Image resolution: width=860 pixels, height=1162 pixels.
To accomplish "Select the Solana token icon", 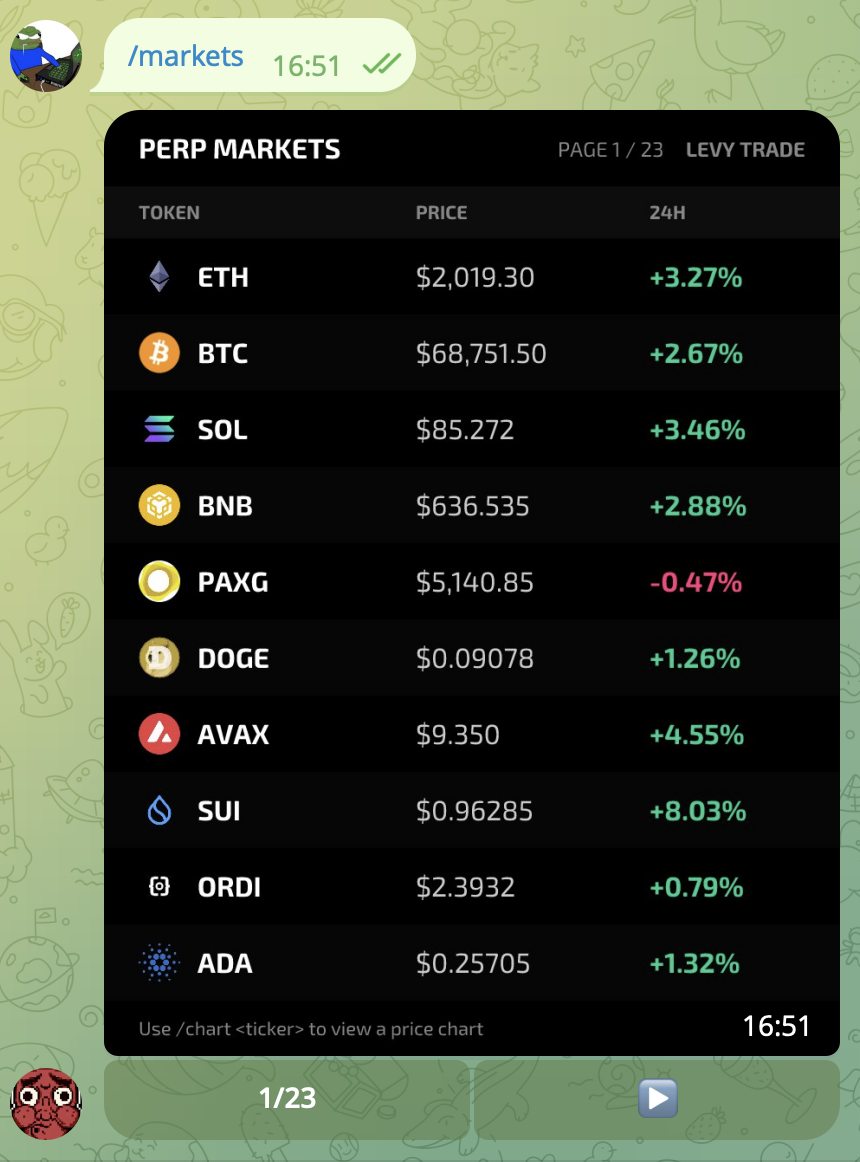I will [159, 429].
